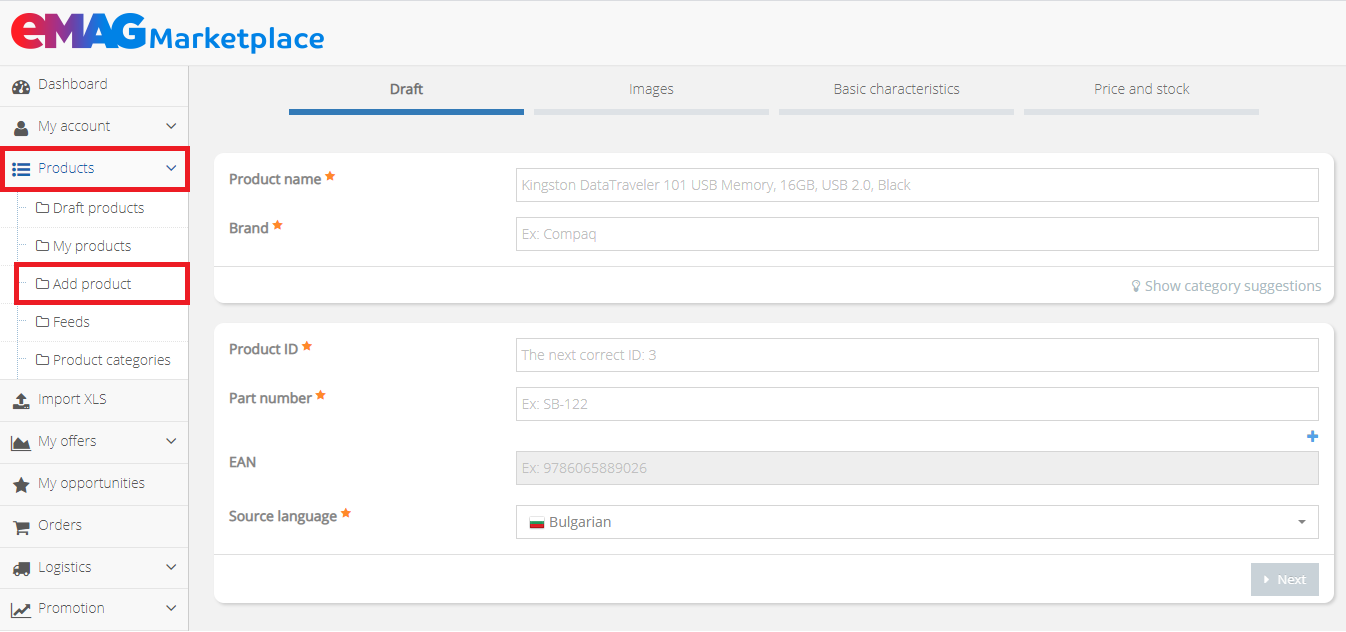Select the Draft step tab
This screenshot has width=1346, height=632.
406,92
